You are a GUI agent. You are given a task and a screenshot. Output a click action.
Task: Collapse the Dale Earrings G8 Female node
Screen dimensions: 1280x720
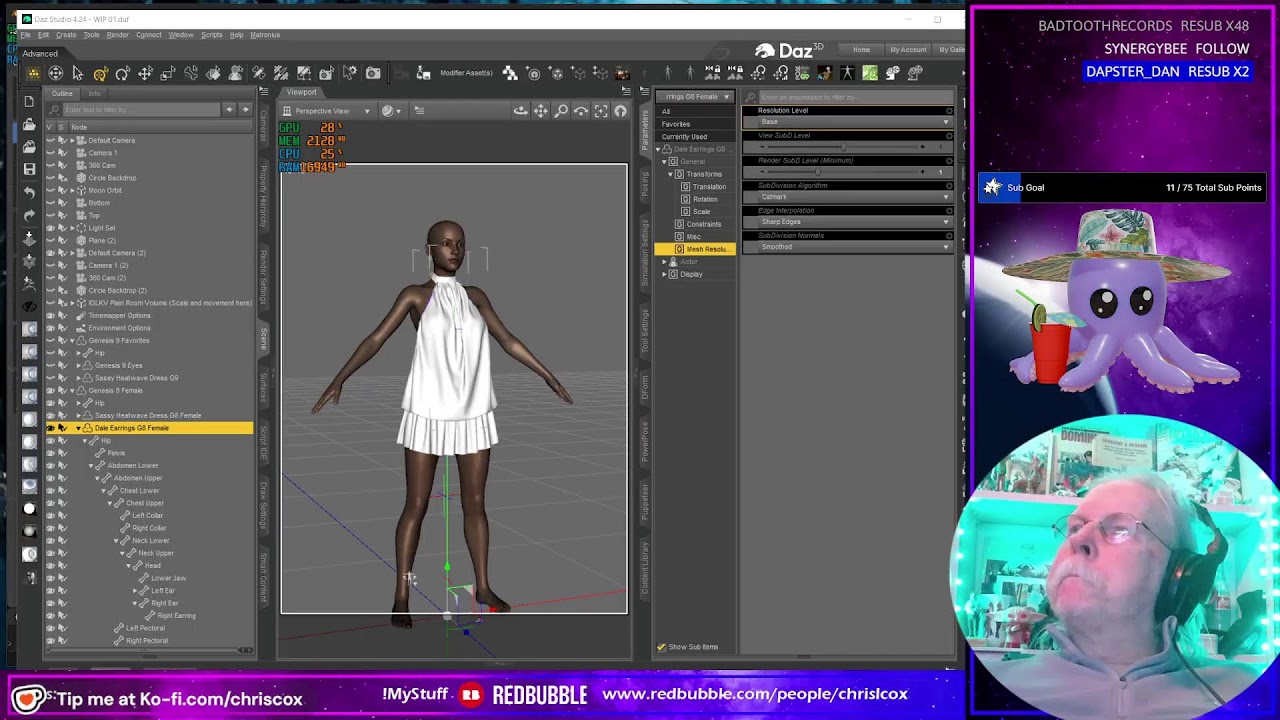tap(78, 428)
